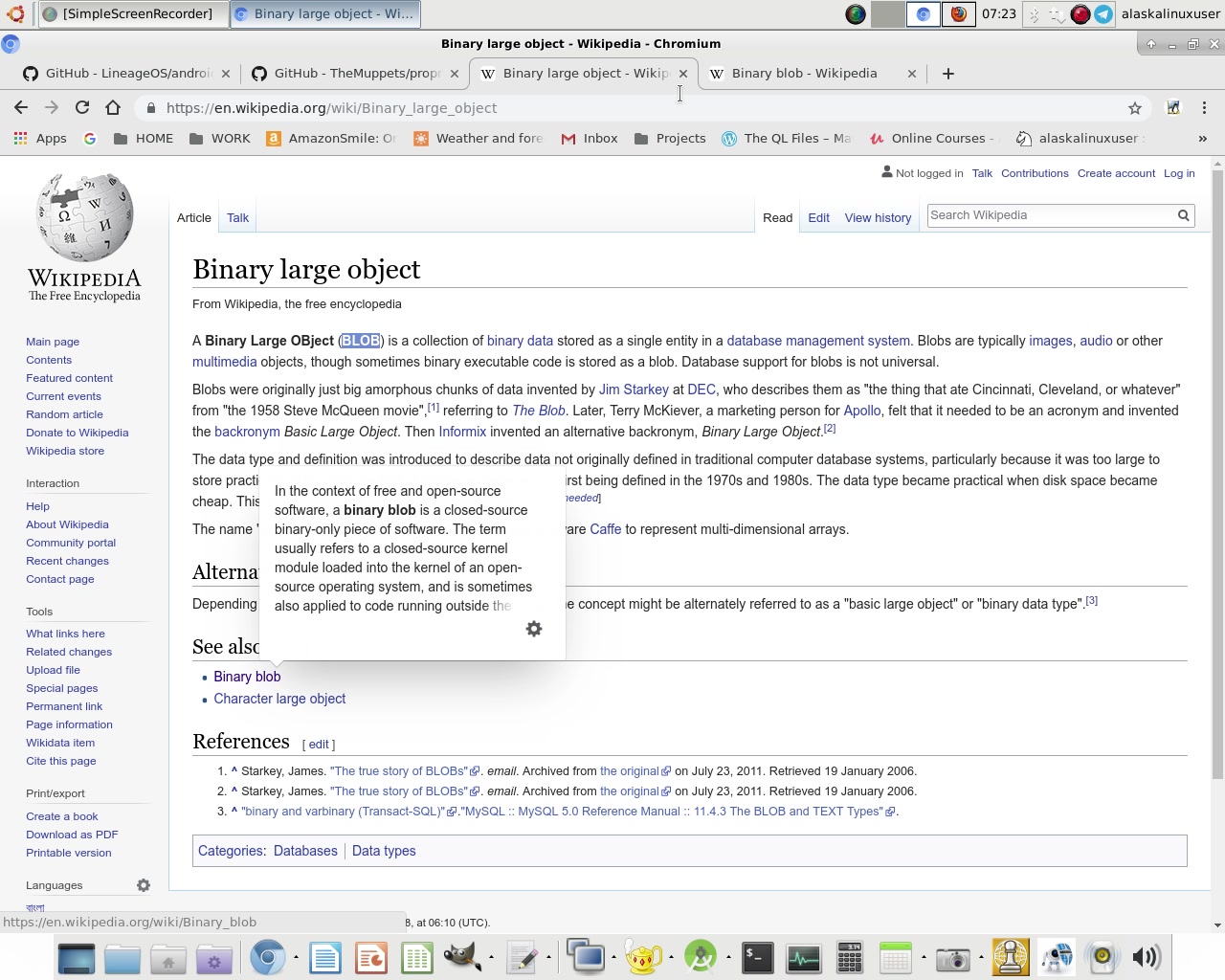
Task: Open the Inbox Gmail bookmark
Action: 590,139
